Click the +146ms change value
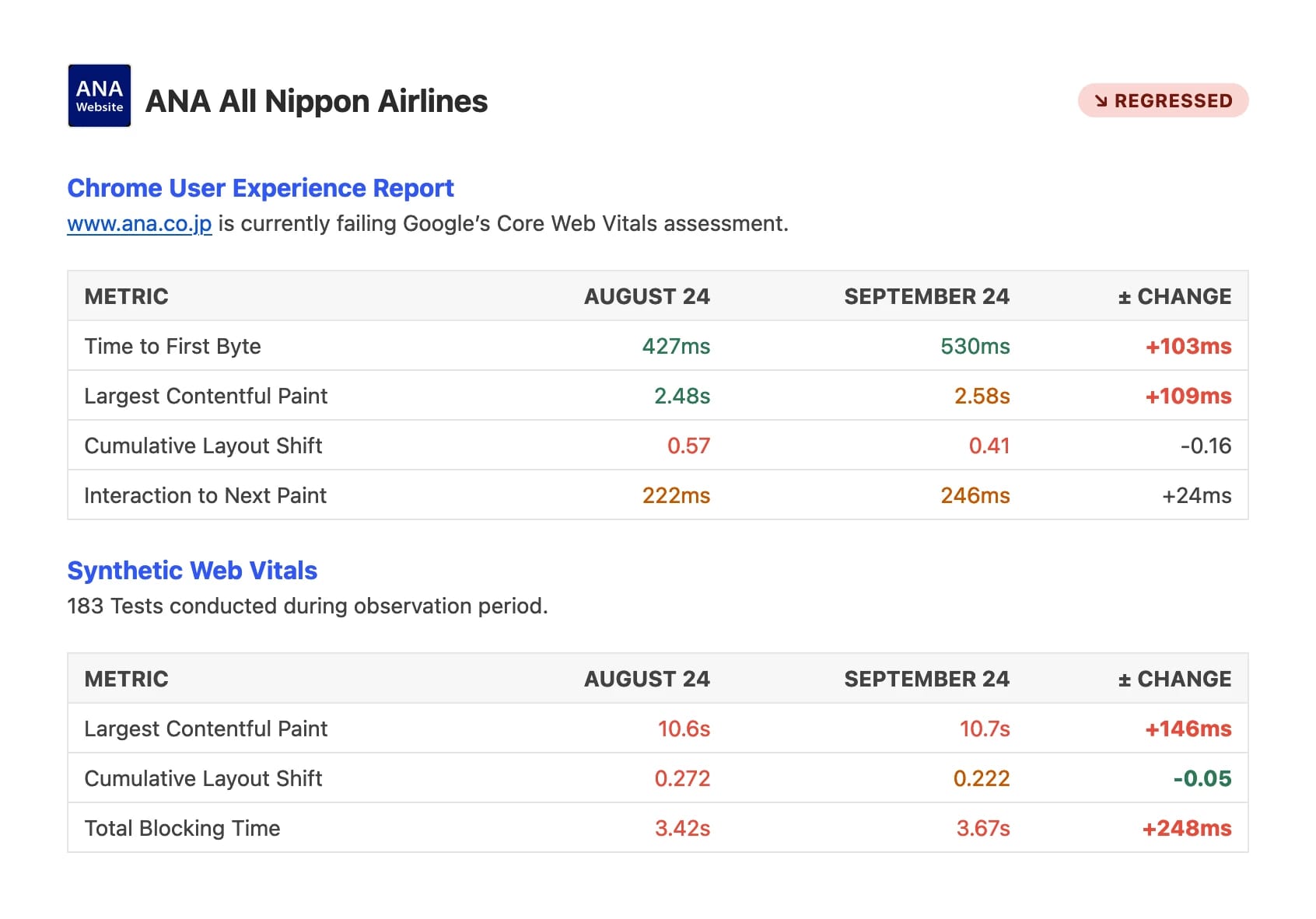 coord(1188,729)
